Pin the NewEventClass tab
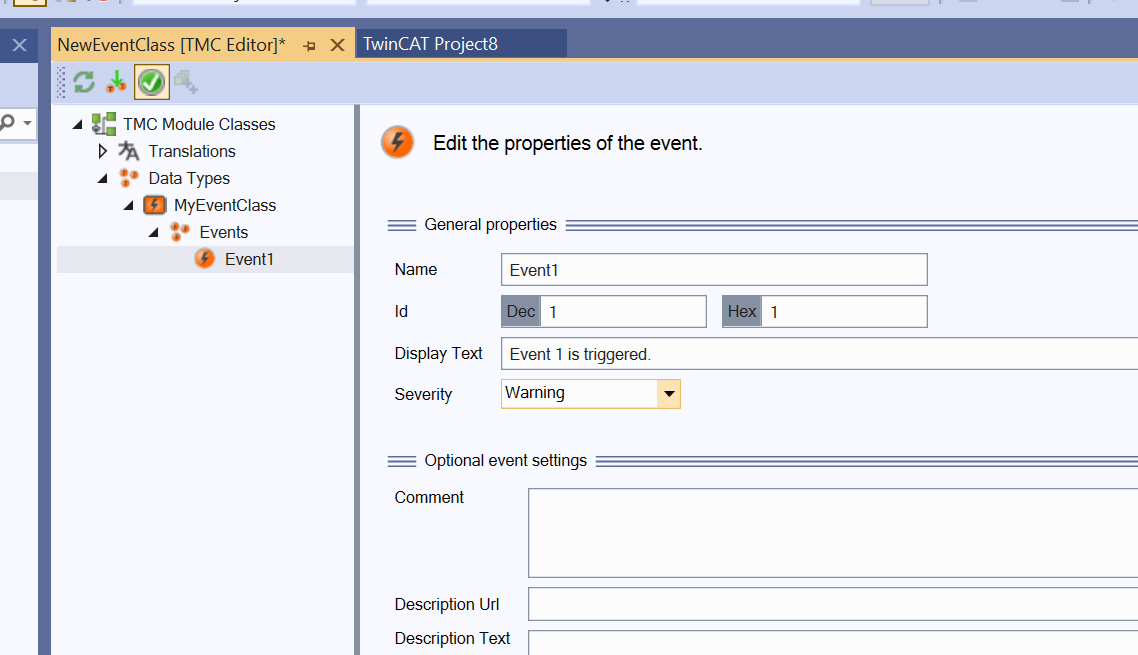1138x655 pixels. [x=309, y=46]
